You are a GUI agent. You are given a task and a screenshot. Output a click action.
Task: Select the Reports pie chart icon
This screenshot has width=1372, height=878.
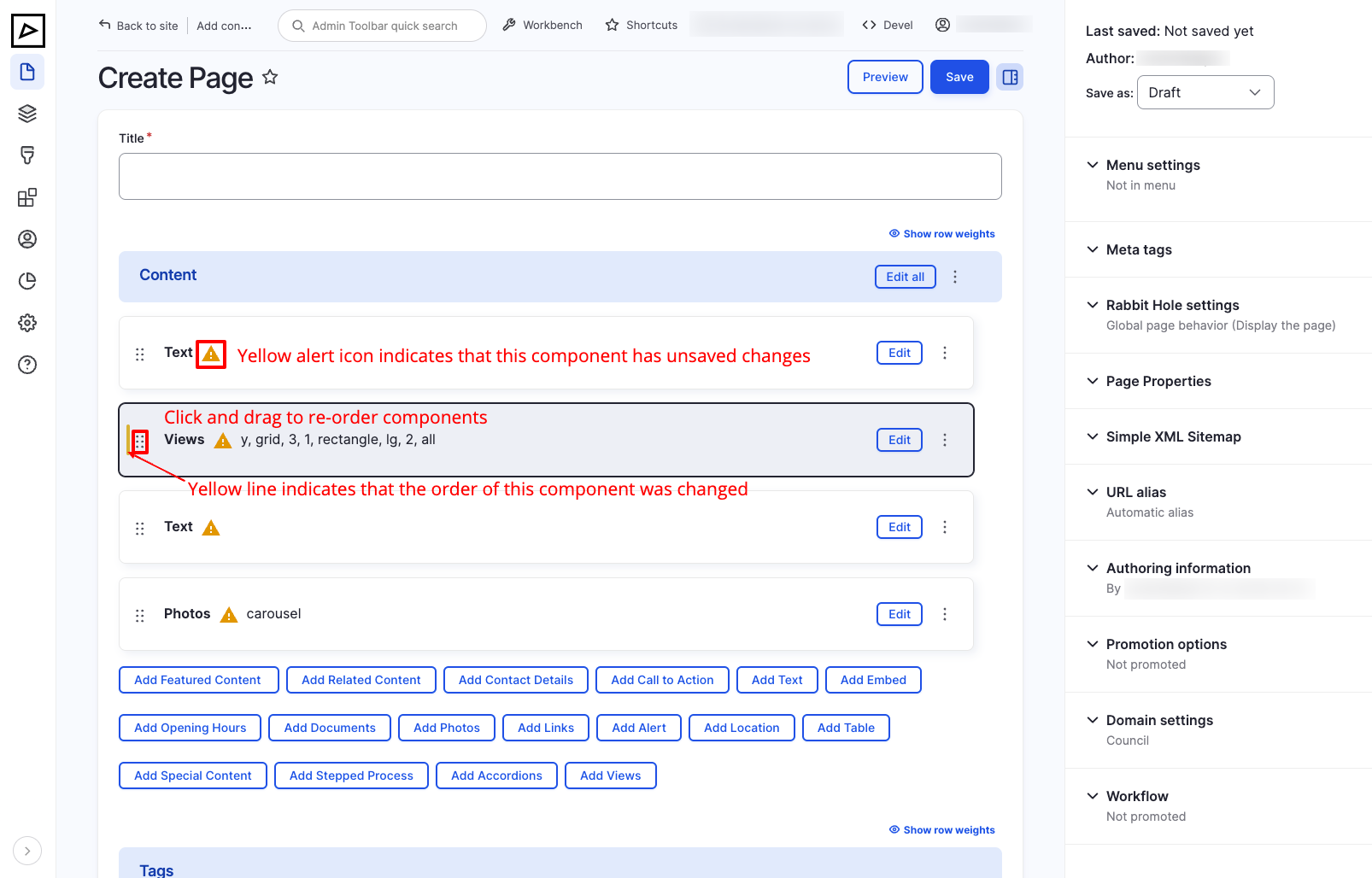[27, 280]
